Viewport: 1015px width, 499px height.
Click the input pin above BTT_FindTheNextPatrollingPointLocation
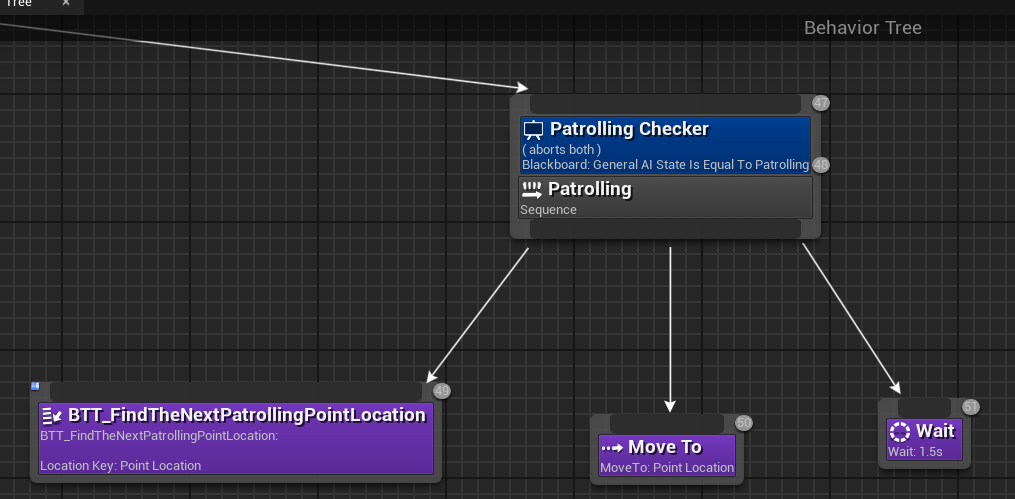tap(236, 392)
